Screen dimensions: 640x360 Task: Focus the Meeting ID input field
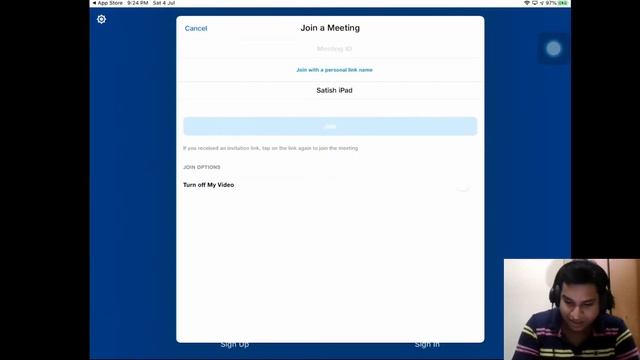[x=330, y=49]
